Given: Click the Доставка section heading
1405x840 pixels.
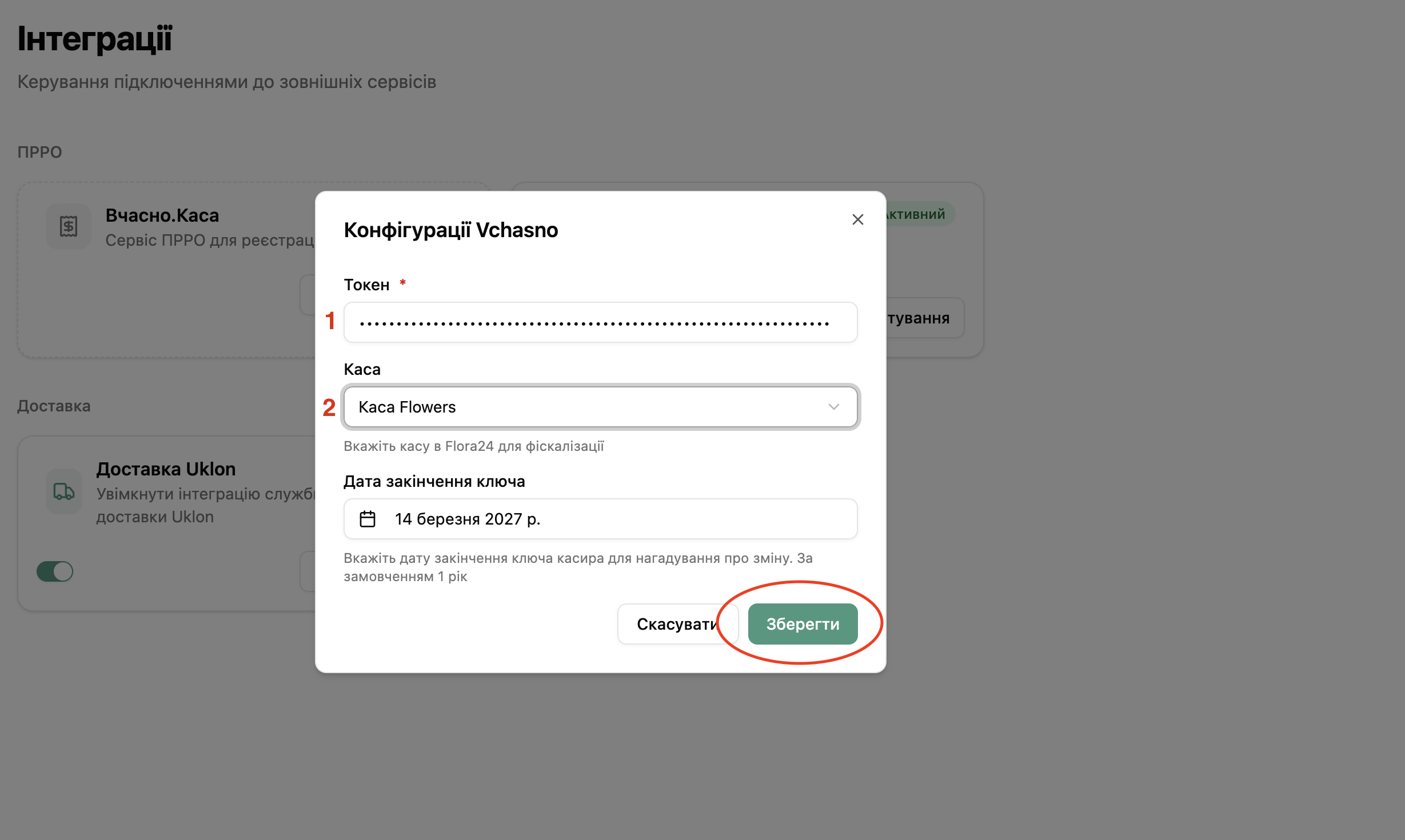Looking at the screenshot, I should (54, 406).
